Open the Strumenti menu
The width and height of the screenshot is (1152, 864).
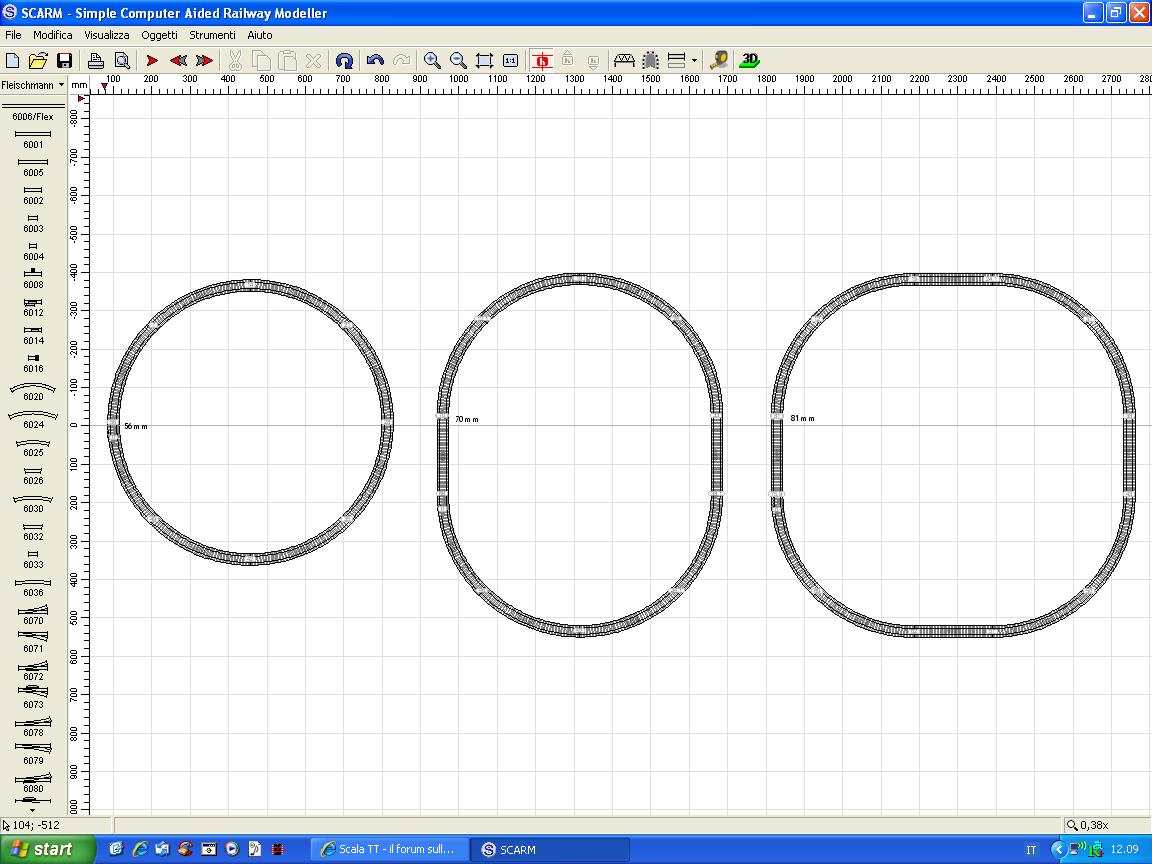point(212,35)
